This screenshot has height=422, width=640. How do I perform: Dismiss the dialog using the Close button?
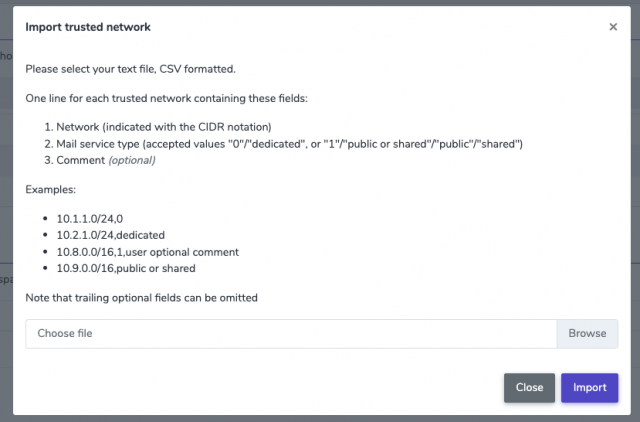pyautogui.click(x=529, y=387)
